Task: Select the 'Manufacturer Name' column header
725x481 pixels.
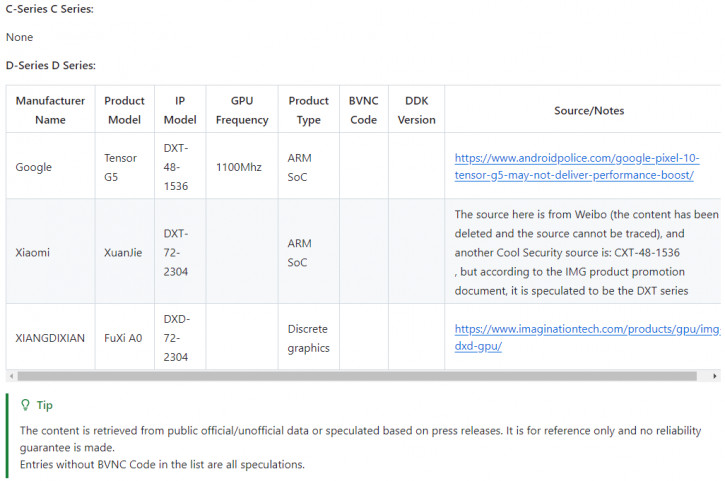Action: tap(50, 110)
